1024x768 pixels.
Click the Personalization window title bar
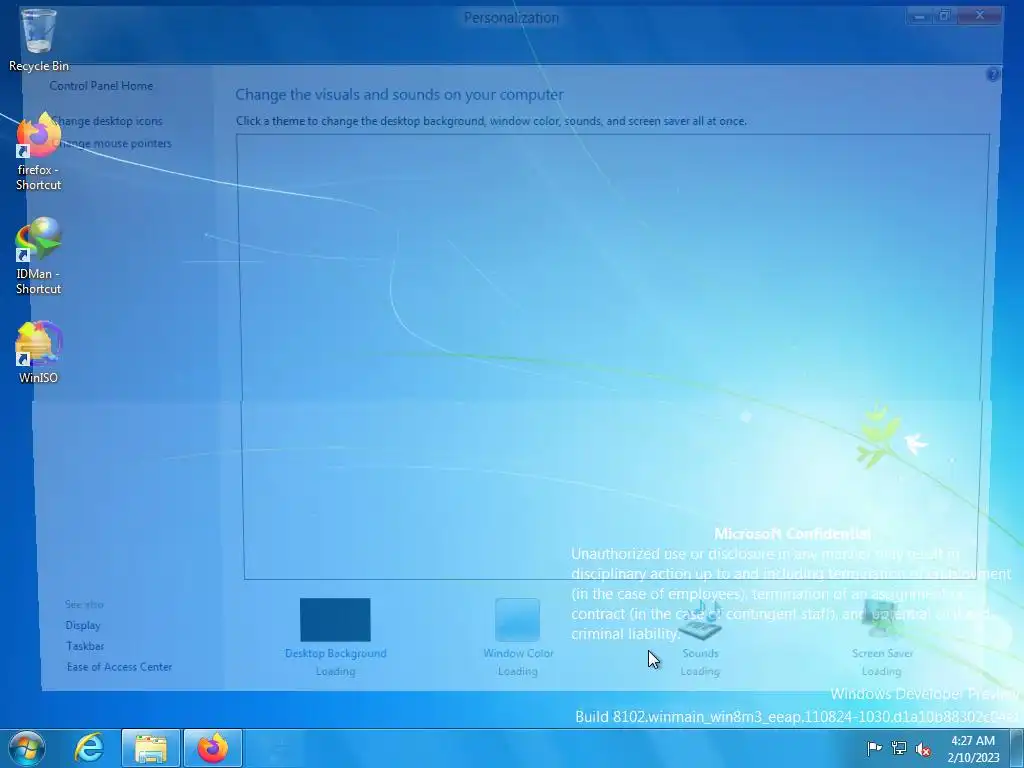511,18
